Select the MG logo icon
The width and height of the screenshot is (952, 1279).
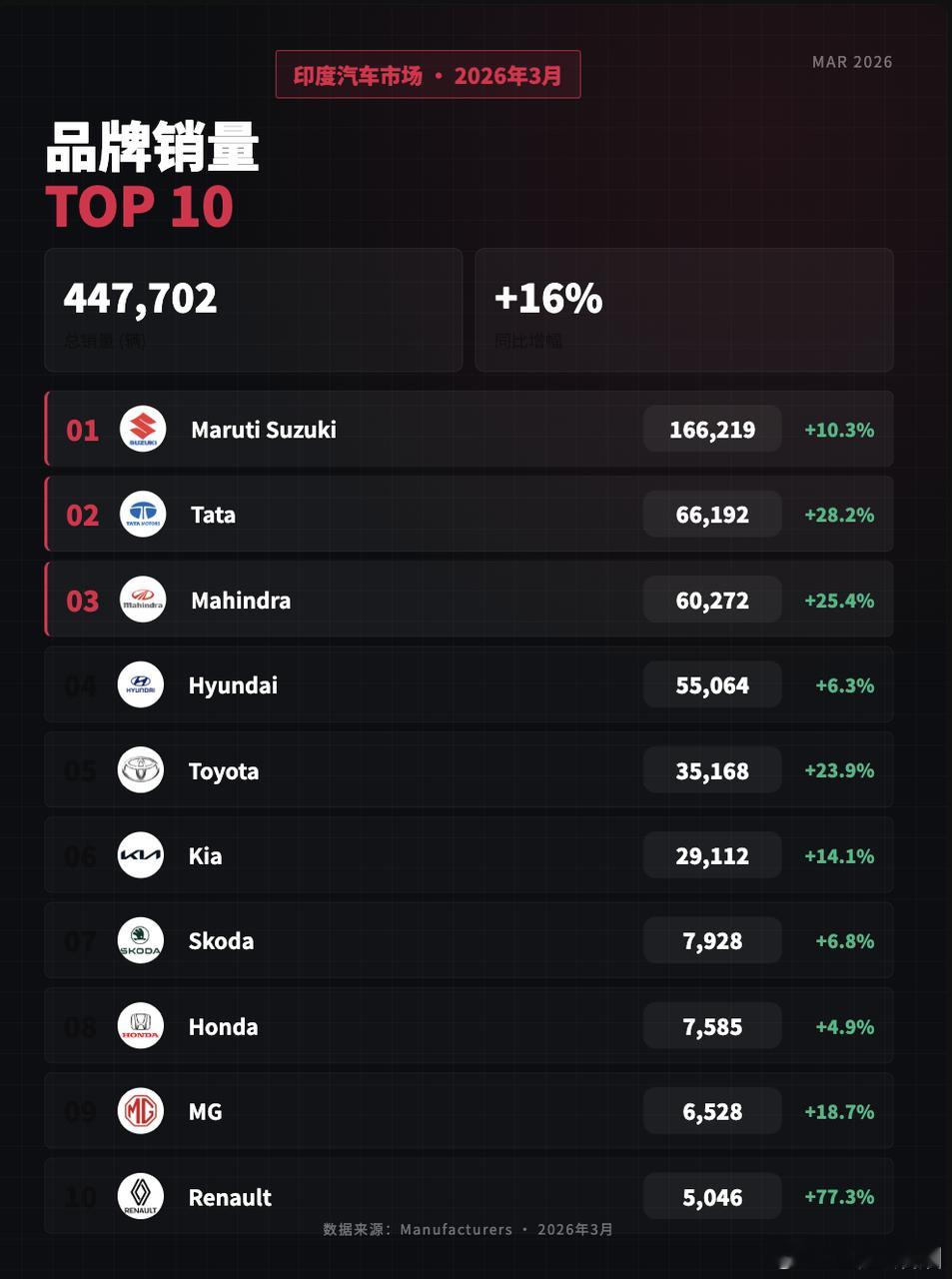point(141,1111)
